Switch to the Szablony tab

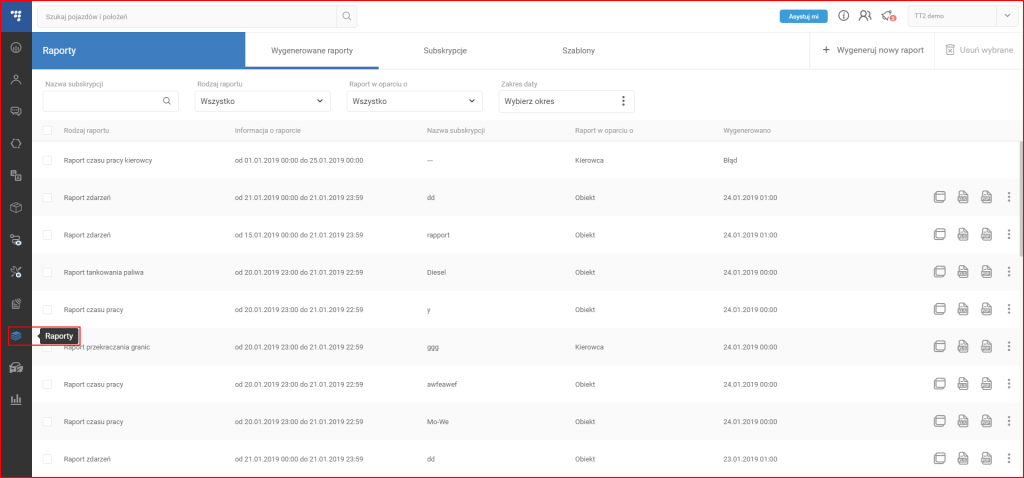pyautogui.click(x=579, y=50)
